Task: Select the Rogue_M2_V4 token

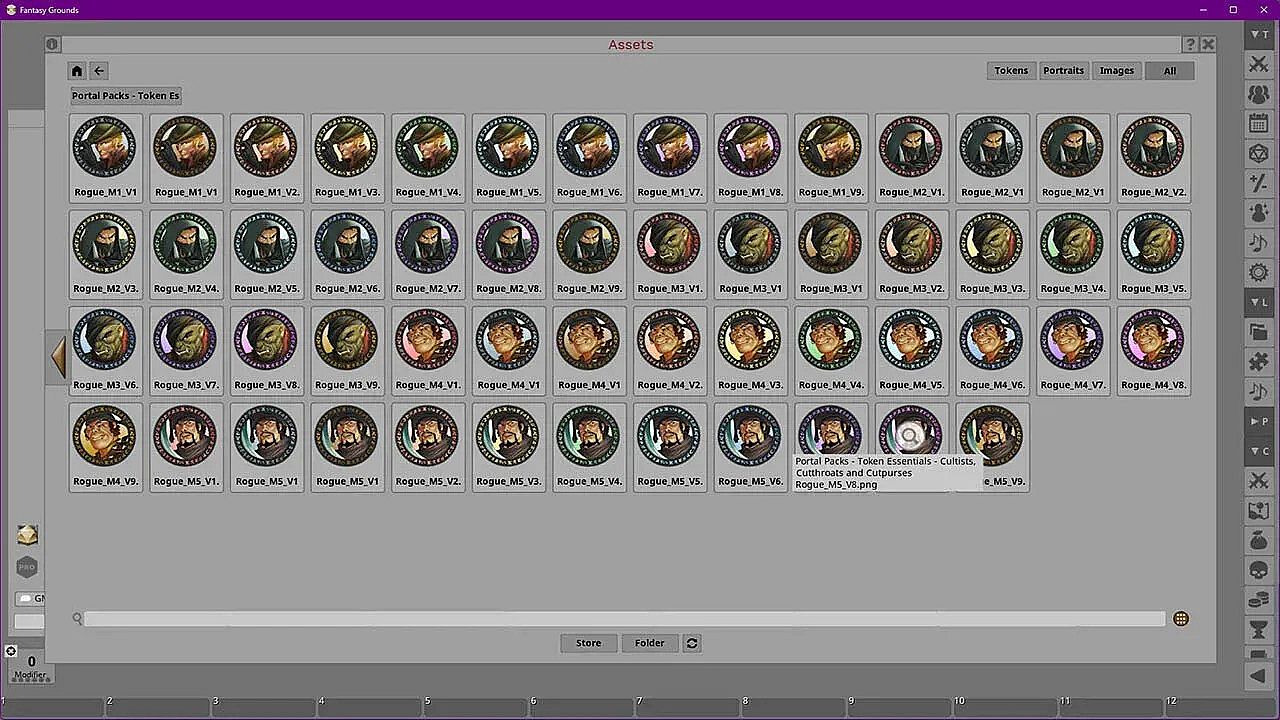Action: pos(185,254)
